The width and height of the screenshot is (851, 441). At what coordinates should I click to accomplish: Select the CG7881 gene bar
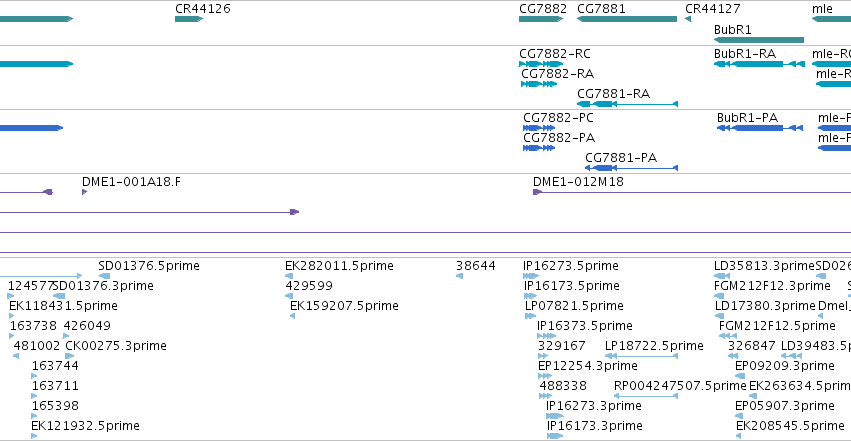(x=627, y=19)
